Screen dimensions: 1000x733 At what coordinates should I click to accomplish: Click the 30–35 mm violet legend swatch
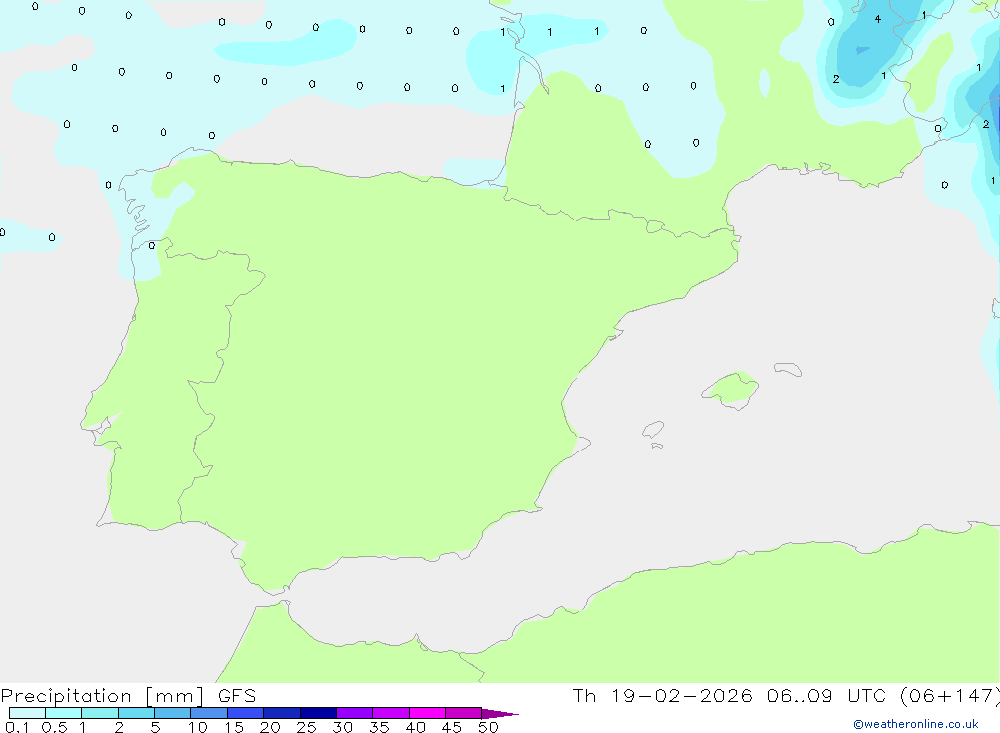[x=355, y=713]
